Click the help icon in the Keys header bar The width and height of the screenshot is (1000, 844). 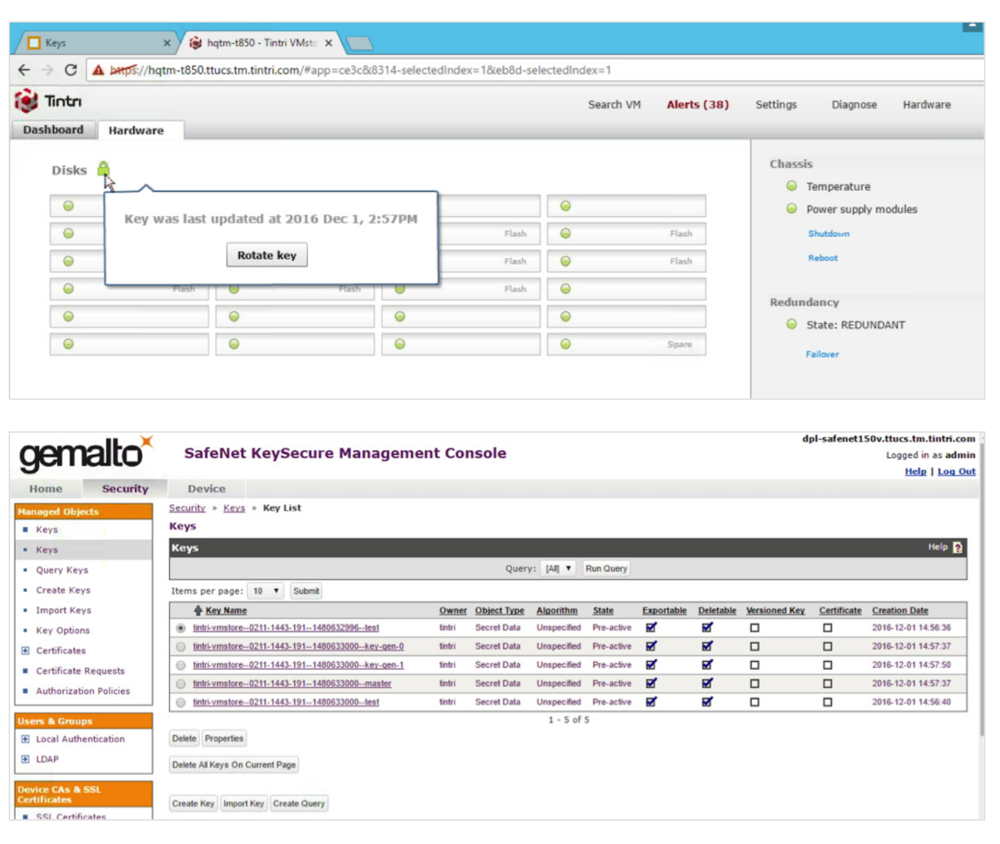pos(957,547)
